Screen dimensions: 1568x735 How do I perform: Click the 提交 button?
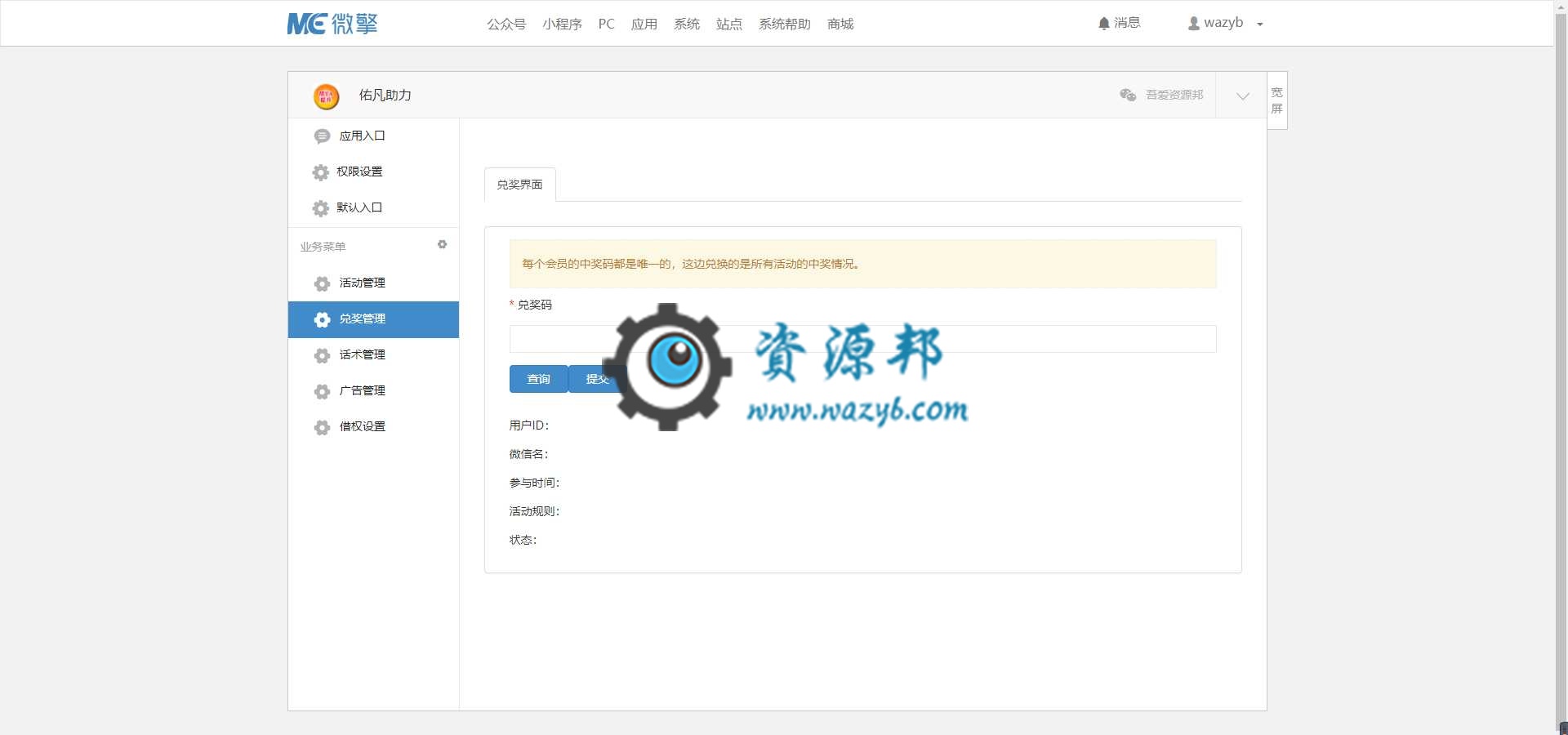click(x=597, y=379)
